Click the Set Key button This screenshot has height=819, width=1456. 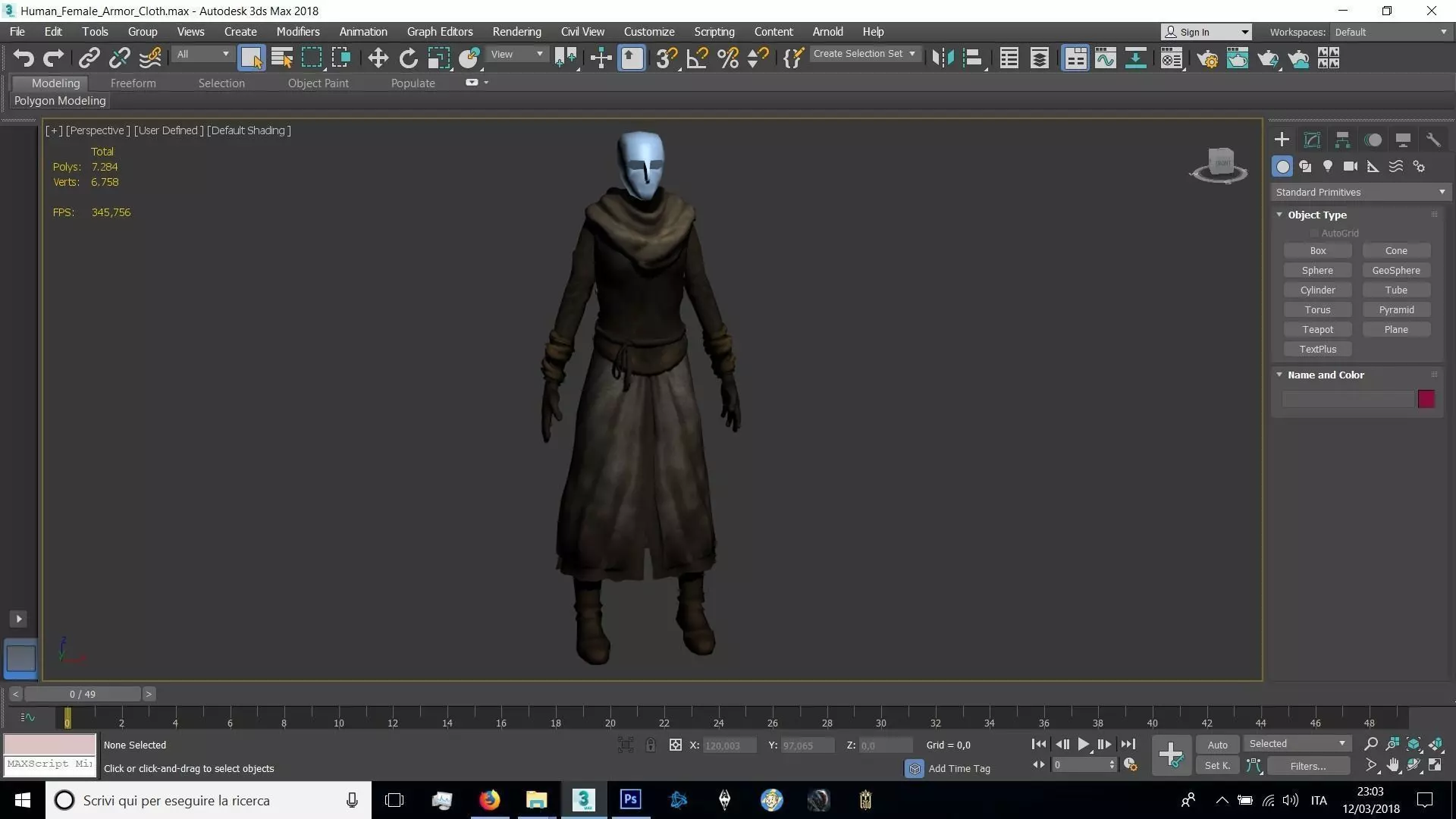[x=1217, y=766]
